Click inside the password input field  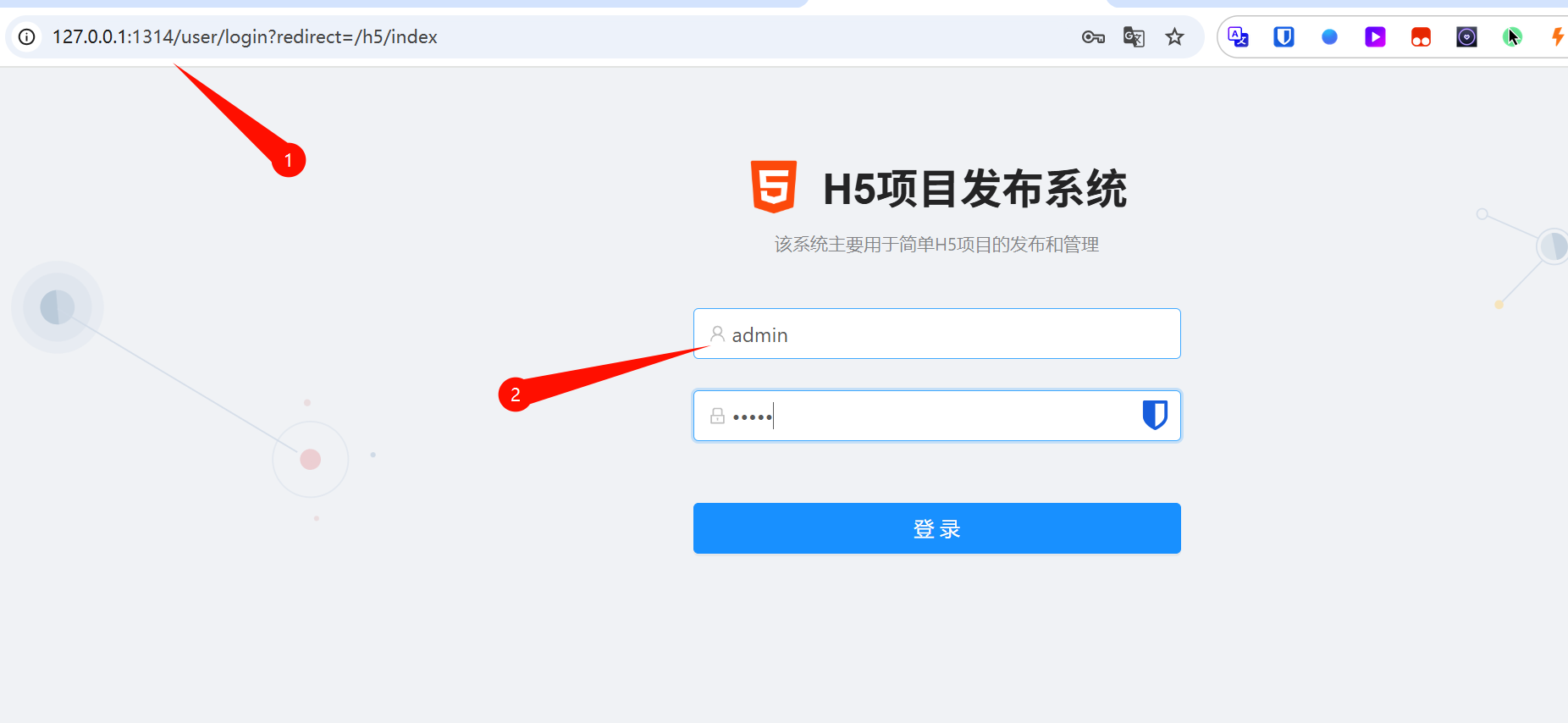click(x=936, y=416)
